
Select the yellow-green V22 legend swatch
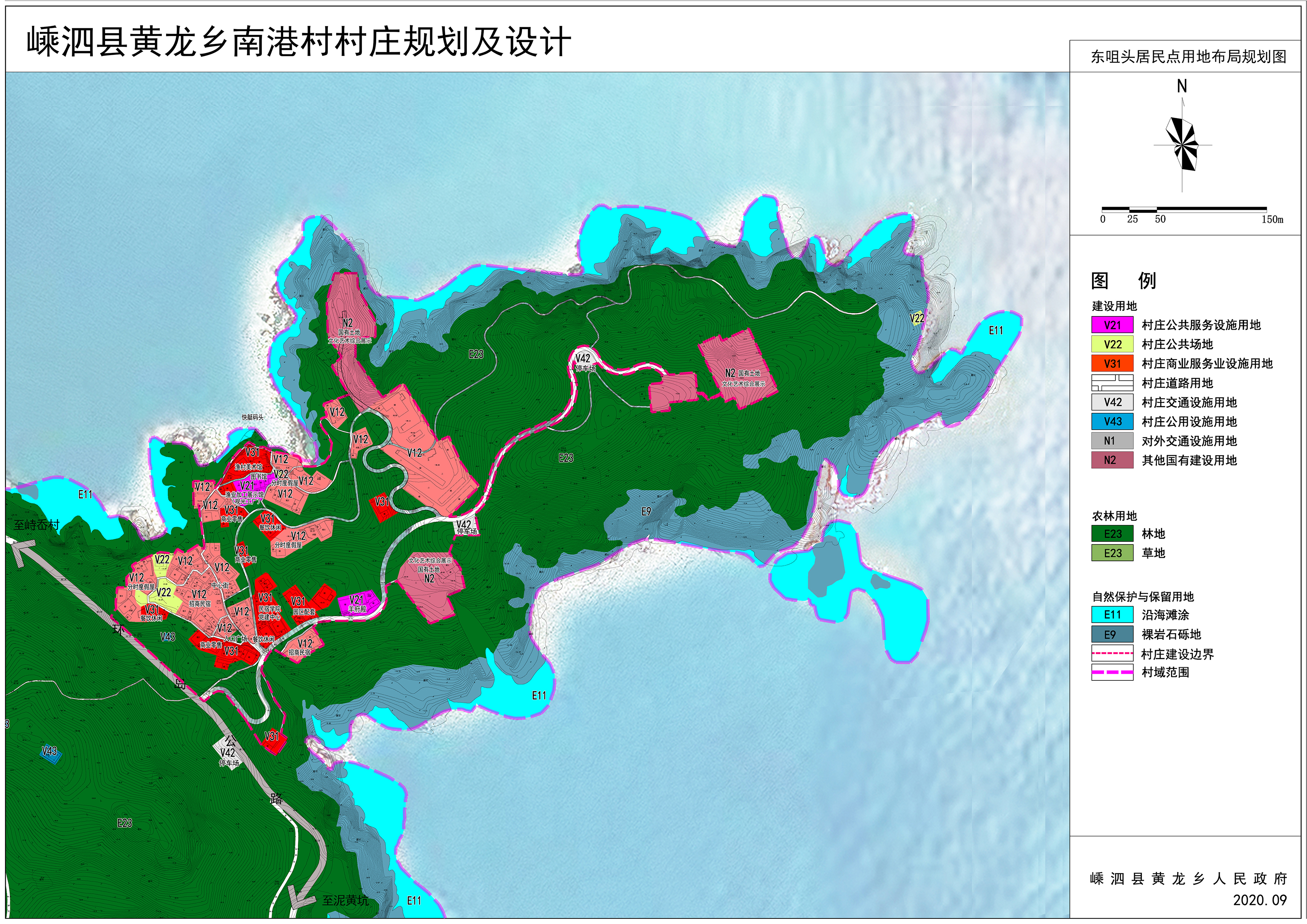pyautogui.click(x=1112, y=344)
